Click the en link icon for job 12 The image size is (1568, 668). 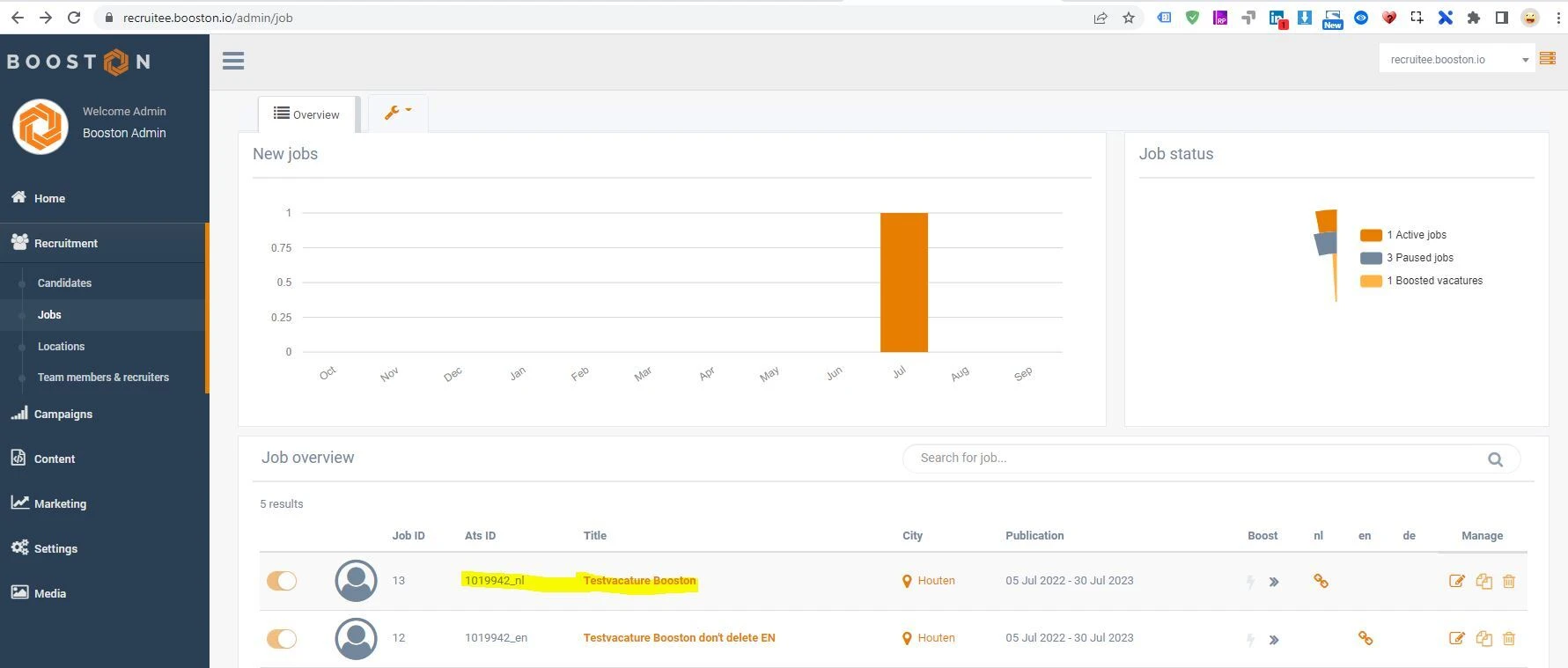click(1366, 639)
